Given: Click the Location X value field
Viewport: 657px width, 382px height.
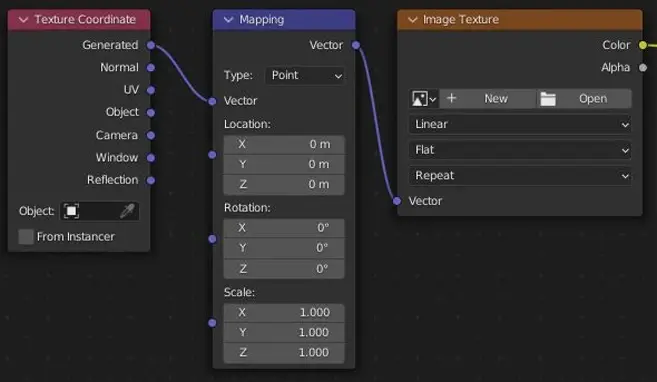Looking at the screenshot, I should [284, 145].
